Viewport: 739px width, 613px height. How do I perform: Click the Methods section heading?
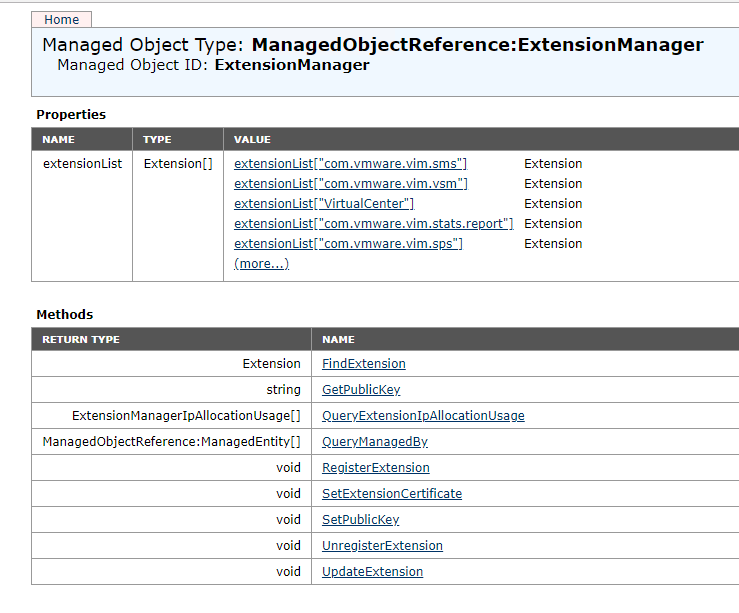click(x=65, y=314)
